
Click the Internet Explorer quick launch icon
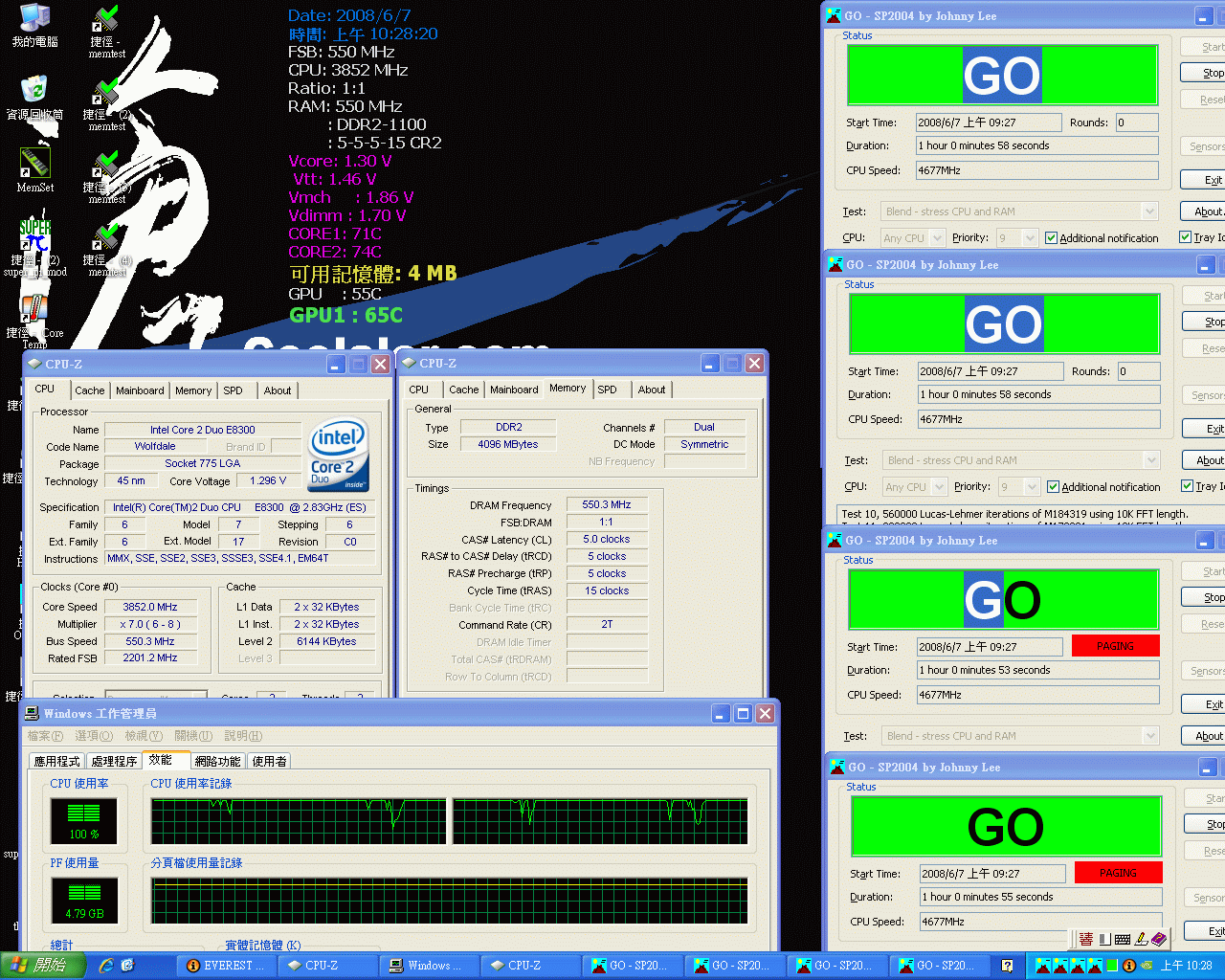[x=106, y=966]
